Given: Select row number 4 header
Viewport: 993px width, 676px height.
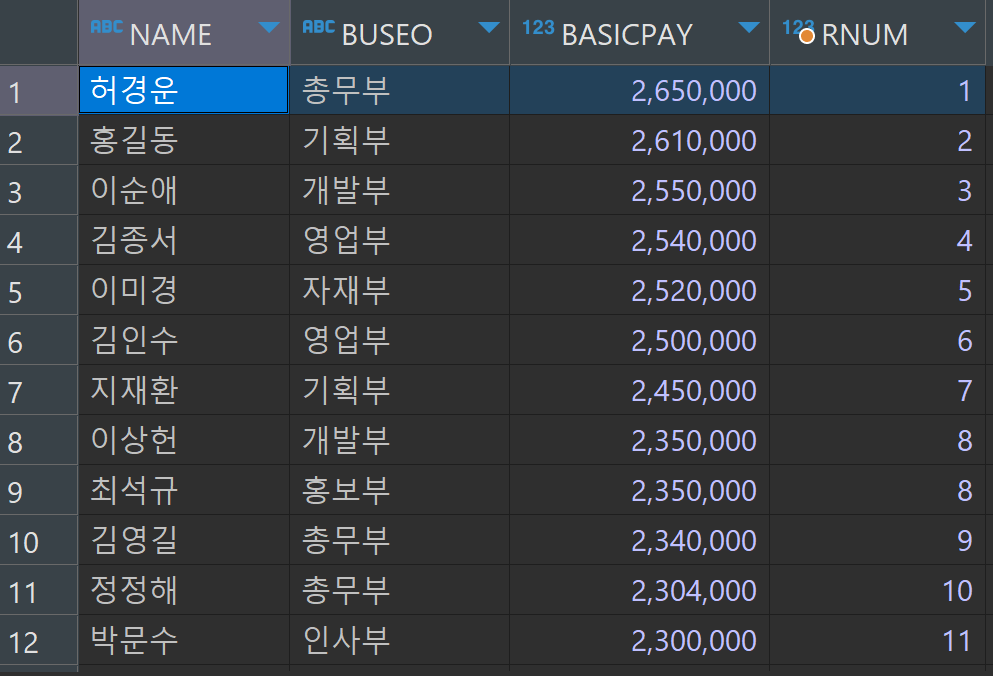Looking at the screenshot, I should [39, 241].
